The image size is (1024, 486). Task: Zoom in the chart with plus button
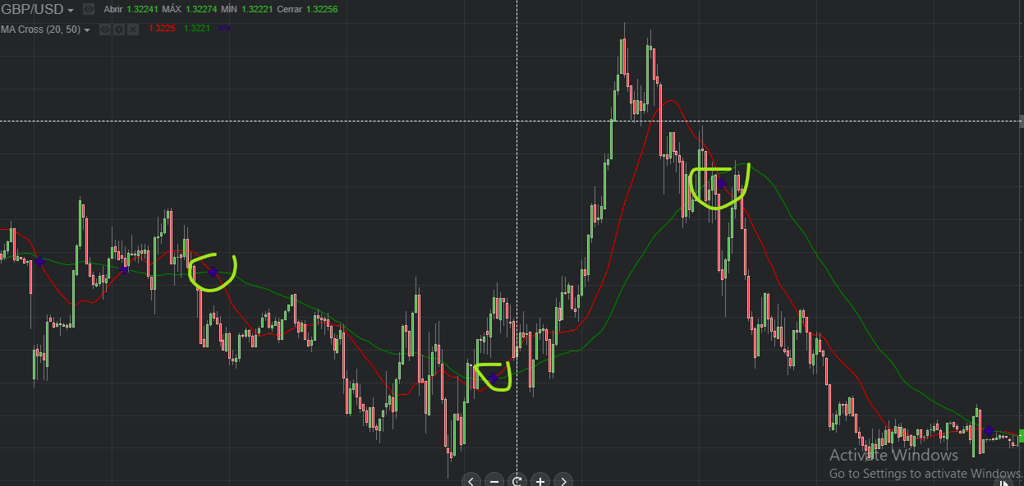539,481
